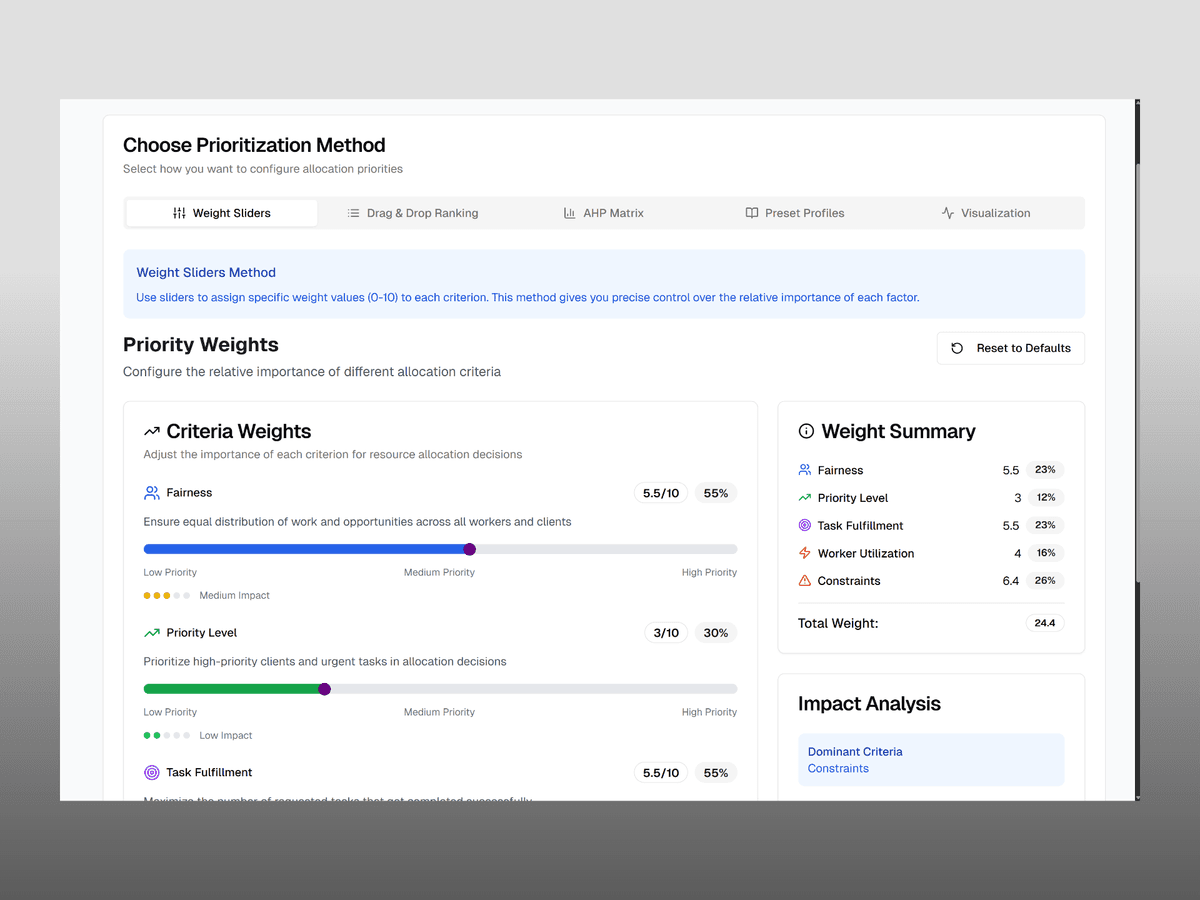Click the Priority Level 30% badge
Viewport: 1200px width, 900px height.
[716, 633]
